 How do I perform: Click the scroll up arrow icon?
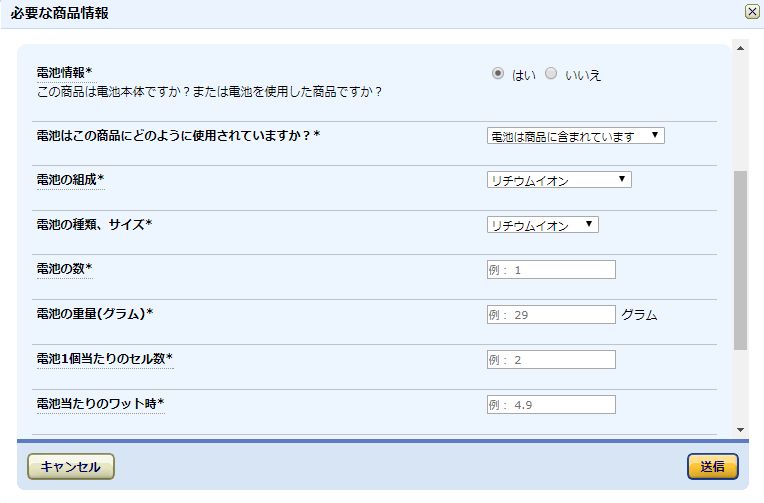(x=740, y=48)
